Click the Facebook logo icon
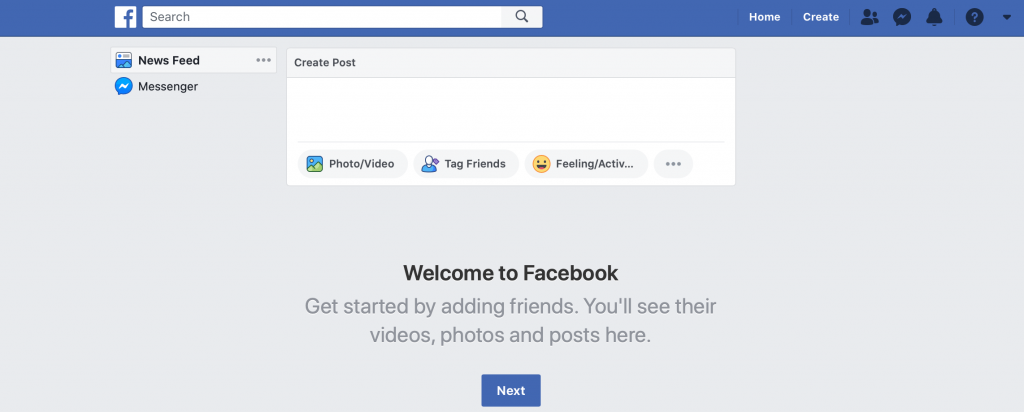 coord(125,17)
